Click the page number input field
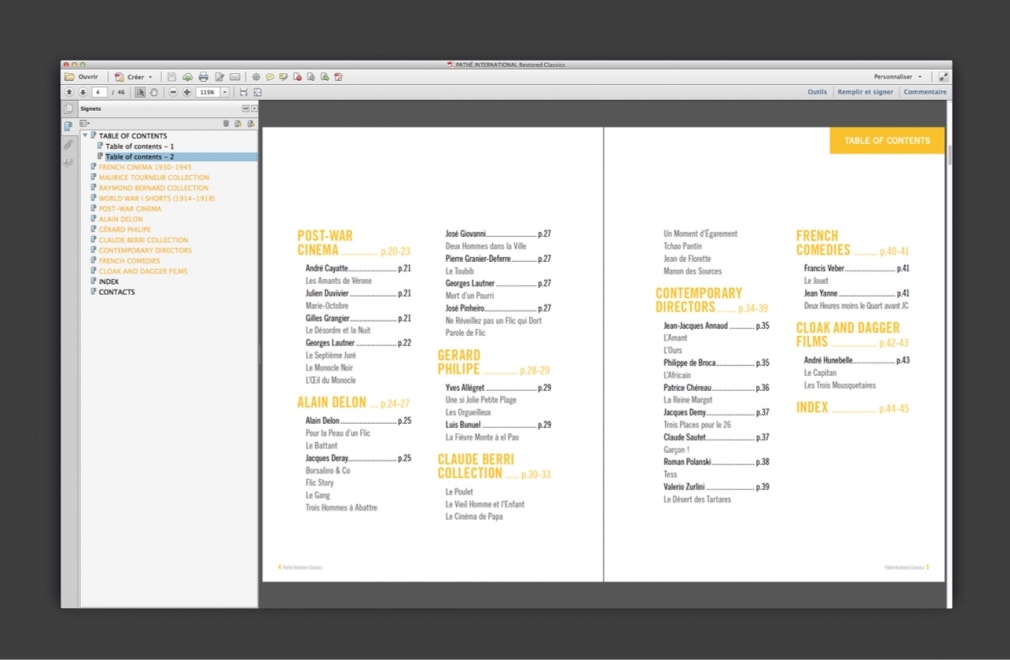 (x=99, y=92)
